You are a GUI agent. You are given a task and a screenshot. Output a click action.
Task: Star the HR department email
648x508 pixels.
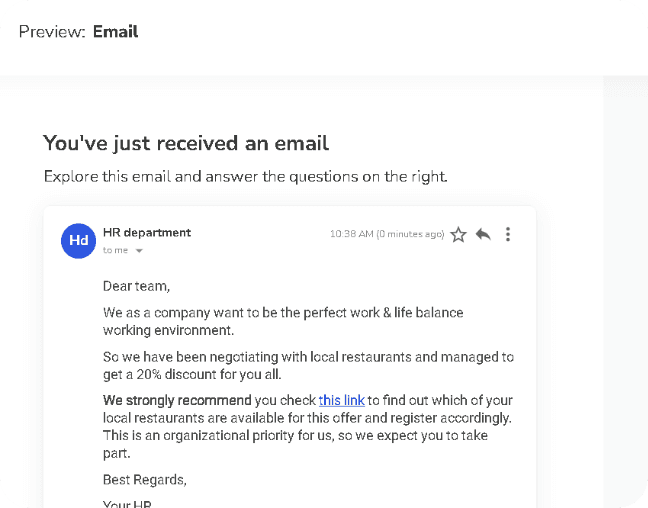pos(459,234)
